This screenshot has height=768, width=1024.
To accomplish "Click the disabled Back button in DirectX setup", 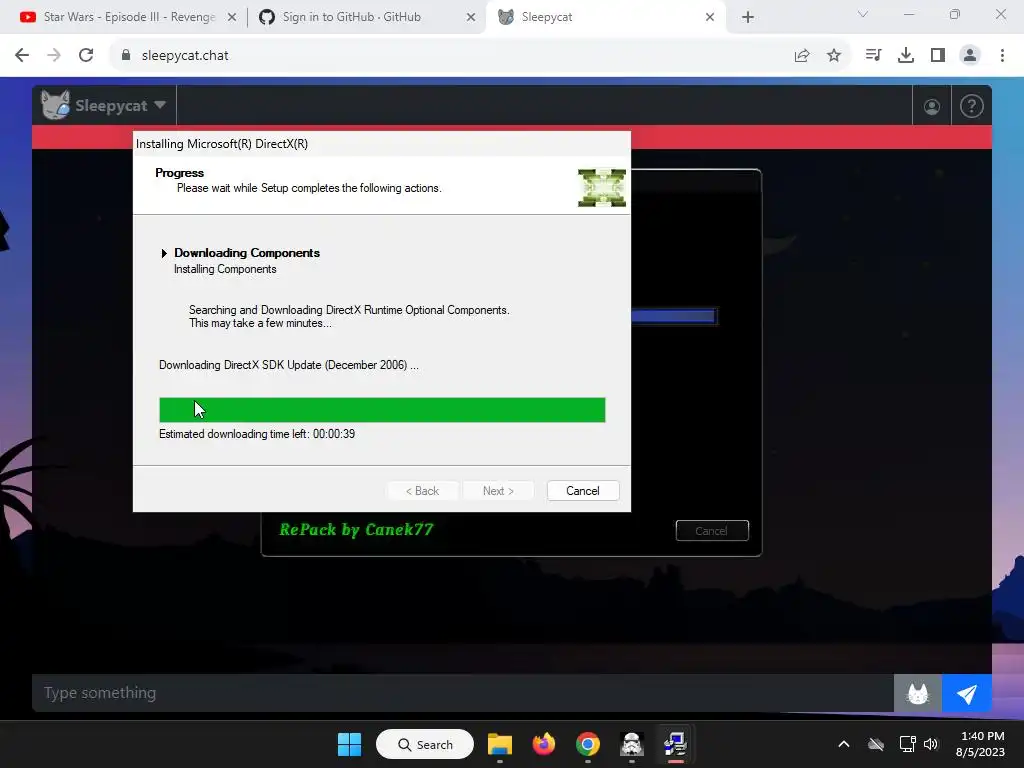I will pos(423,491).
